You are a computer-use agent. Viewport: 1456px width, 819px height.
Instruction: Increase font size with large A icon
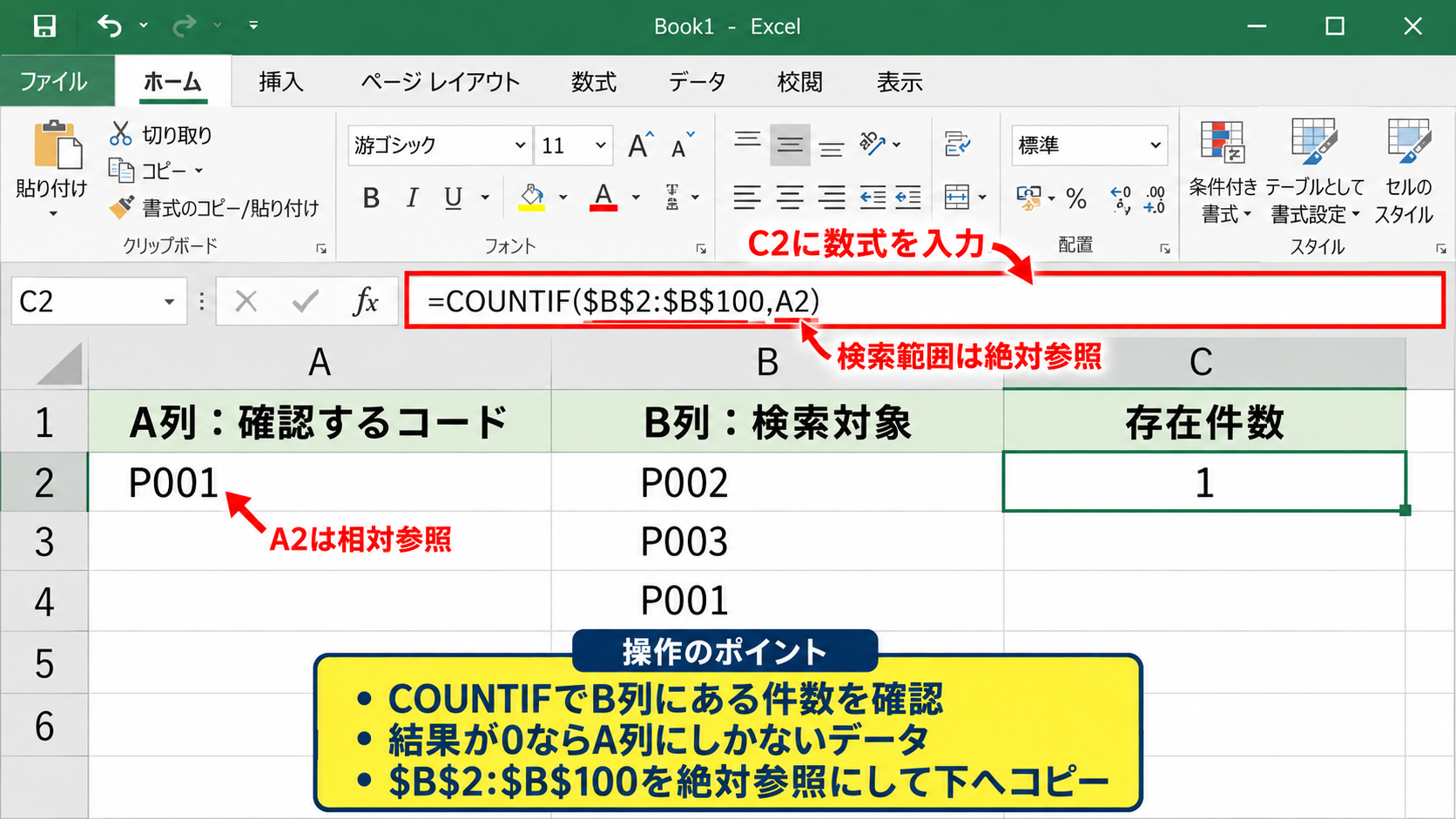click(x=641, y=144)
